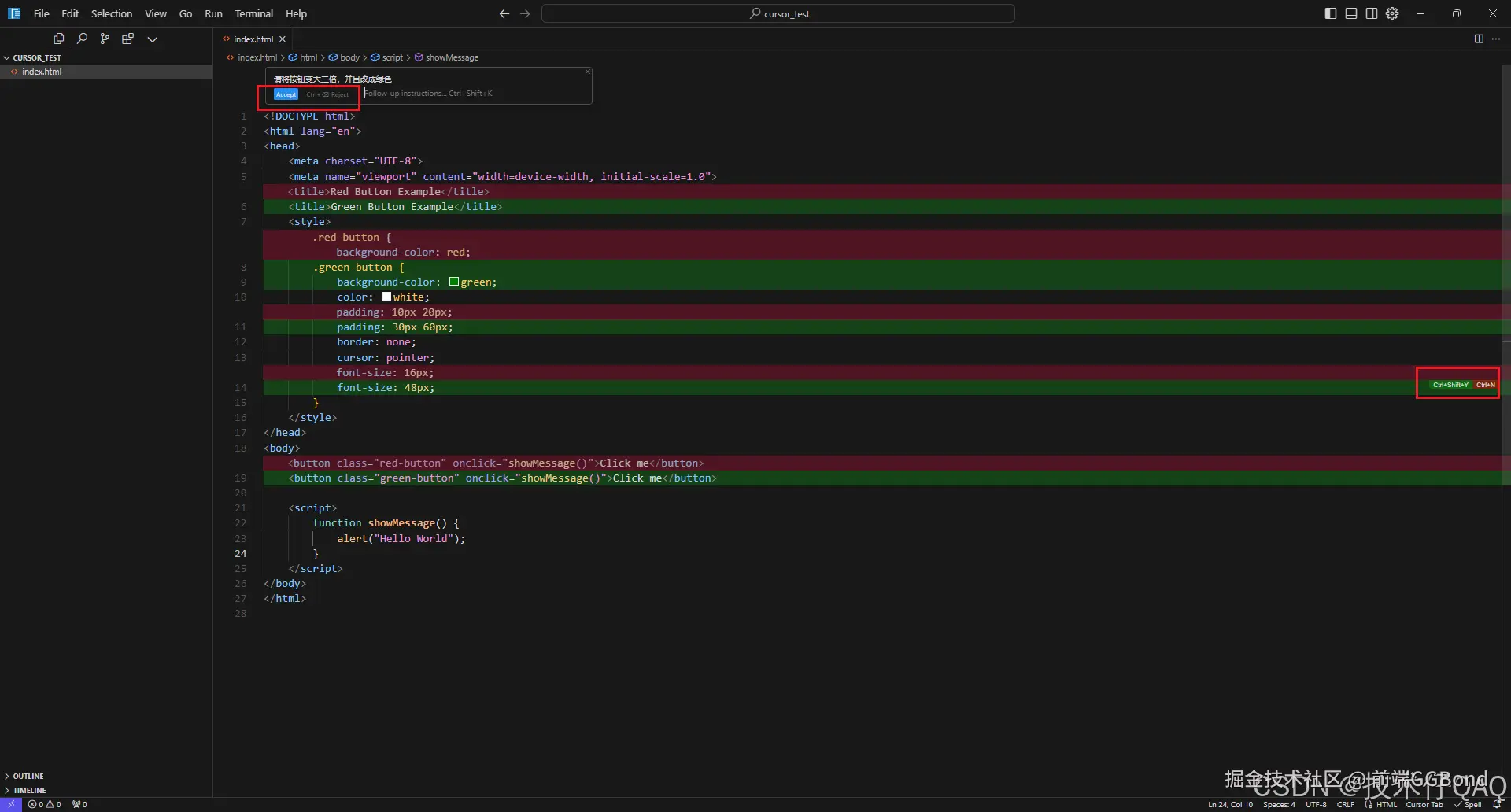Click the notifications bell in status bar

coord(1497,804)
